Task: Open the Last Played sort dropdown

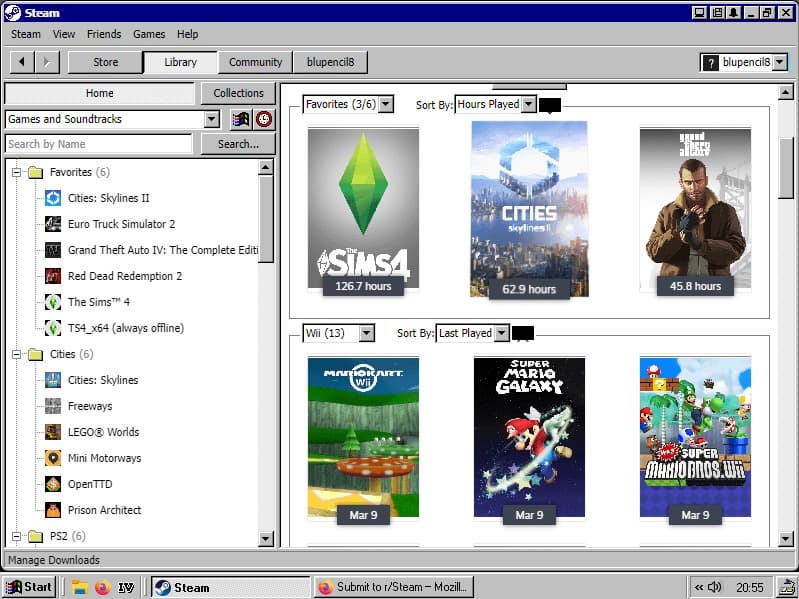Action: pyautogui.click(x=502, y=333)
